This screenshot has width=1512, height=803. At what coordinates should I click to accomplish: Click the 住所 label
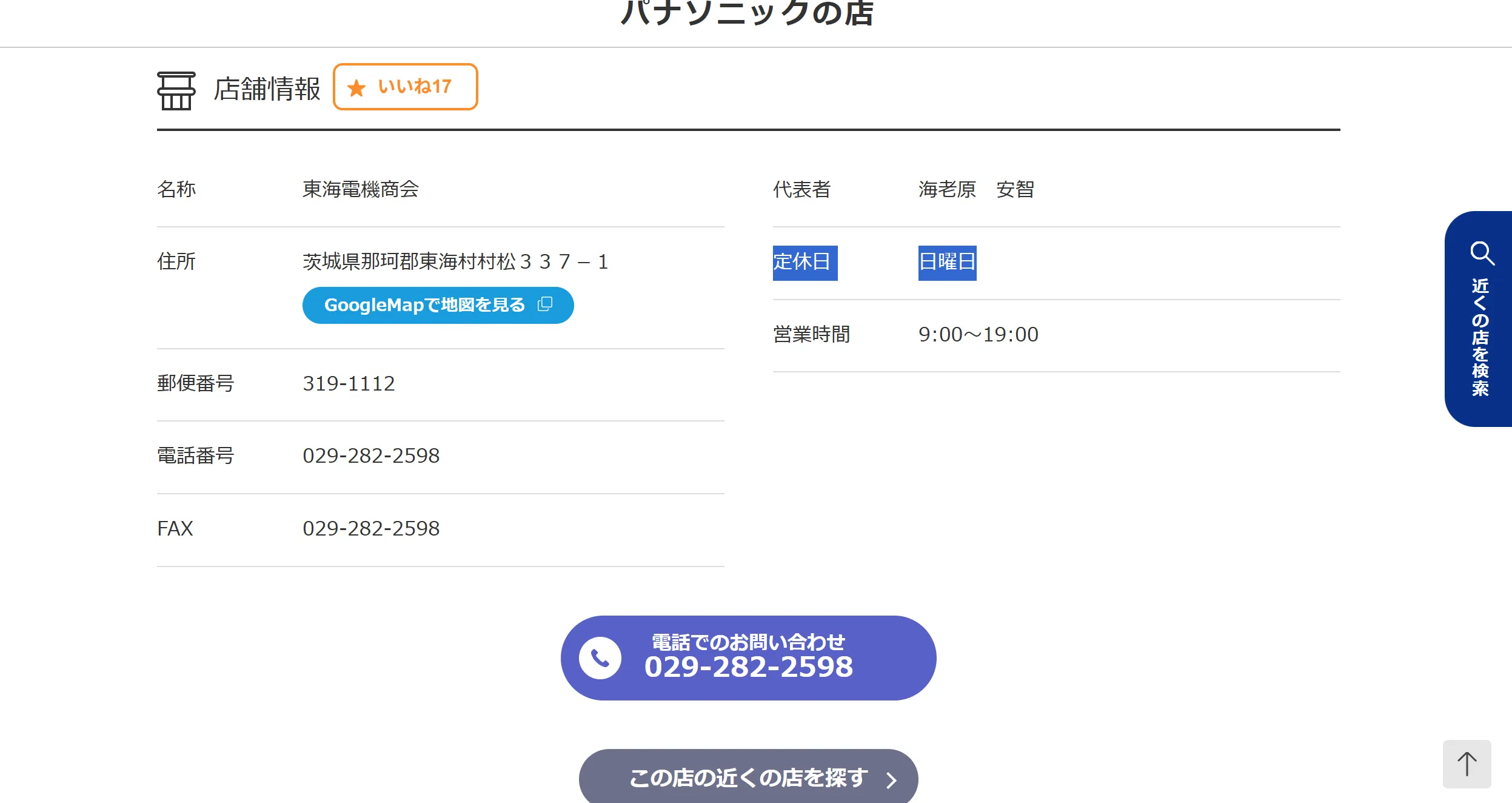[x=176, y=261]
